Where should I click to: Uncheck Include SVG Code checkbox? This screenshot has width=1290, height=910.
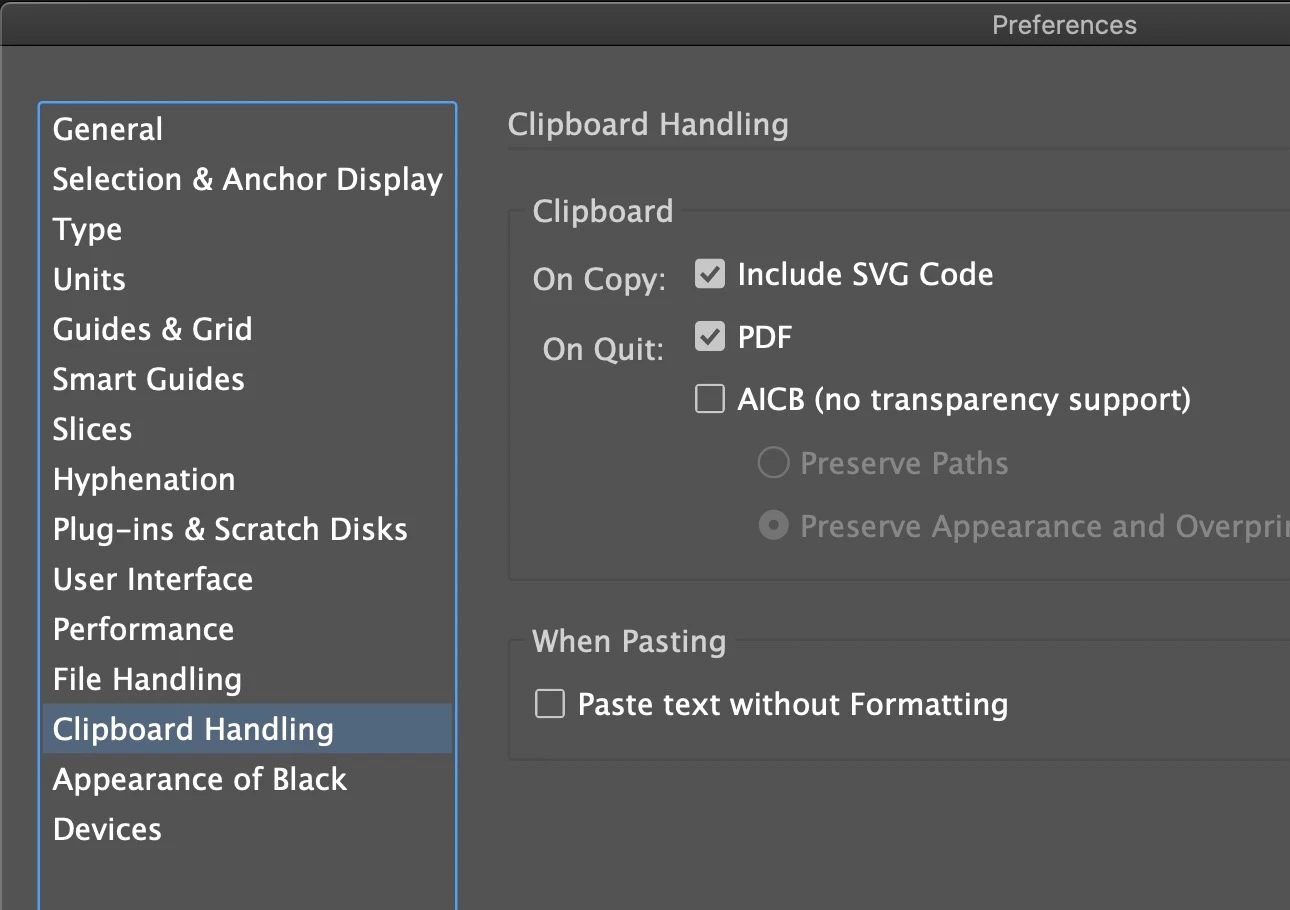[x=710, y=275]
